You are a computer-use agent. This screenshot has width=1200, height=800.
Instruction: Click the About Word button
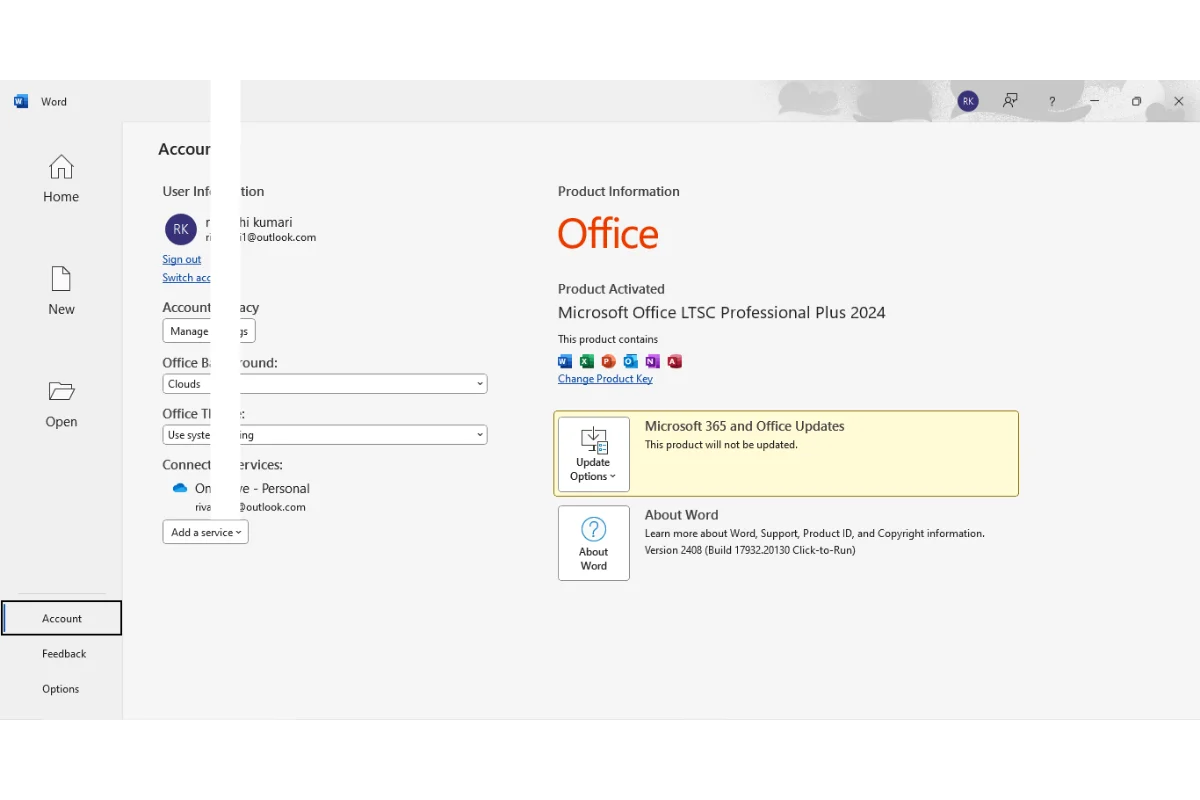tap(593, 543)
